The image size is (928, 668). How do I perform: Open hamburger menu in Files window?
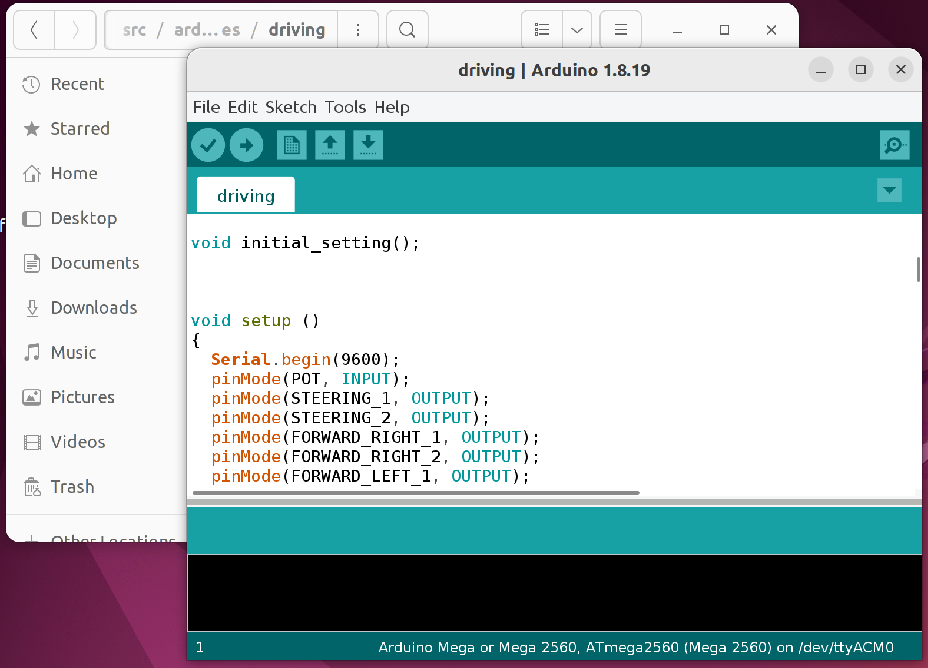click(620, 30)
